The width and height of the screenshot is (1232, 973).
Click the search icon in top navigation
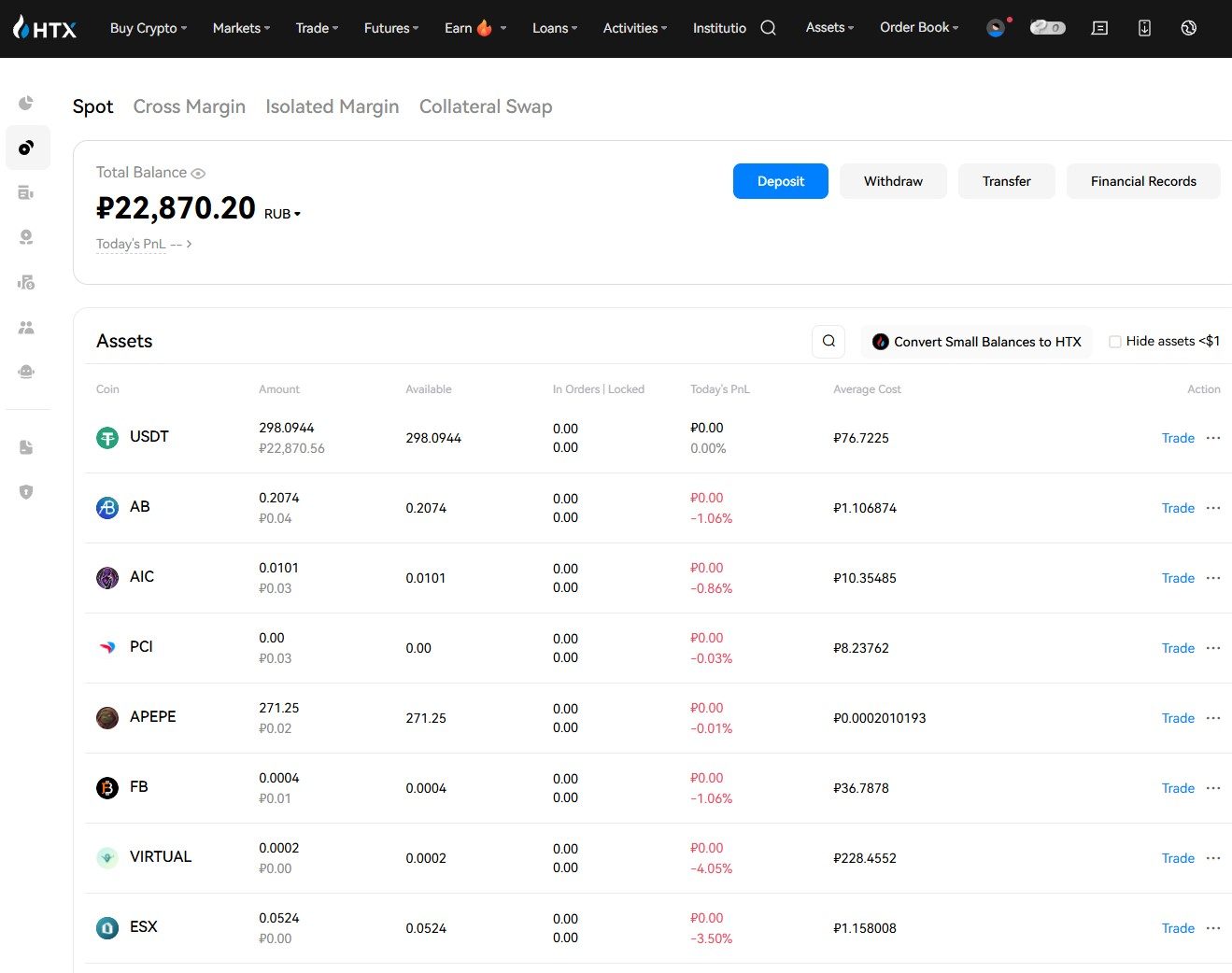coord(768,28)
